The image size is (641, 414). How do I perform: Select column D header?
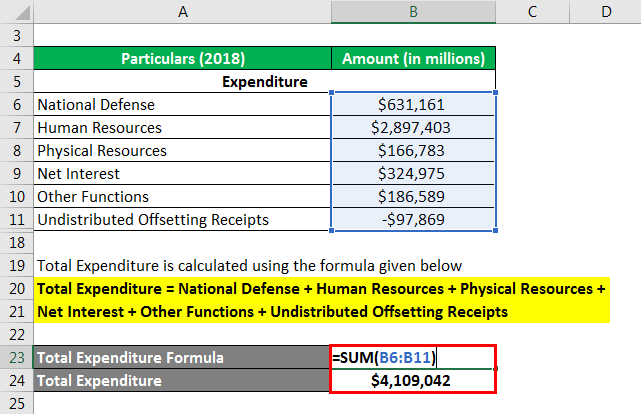pos(605,11)
